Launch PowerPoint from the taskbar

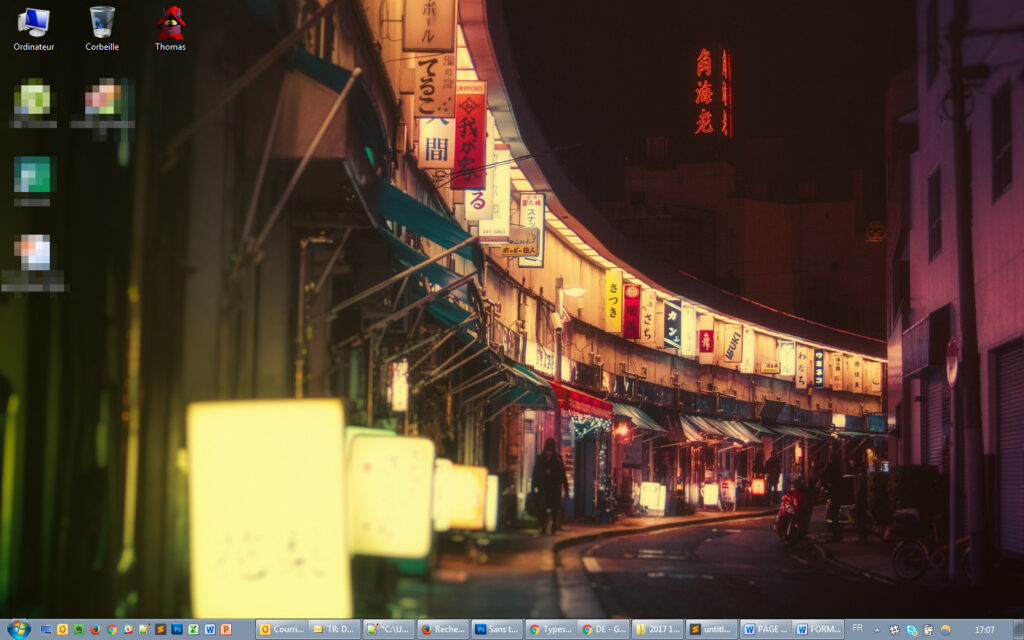[224, 629]
